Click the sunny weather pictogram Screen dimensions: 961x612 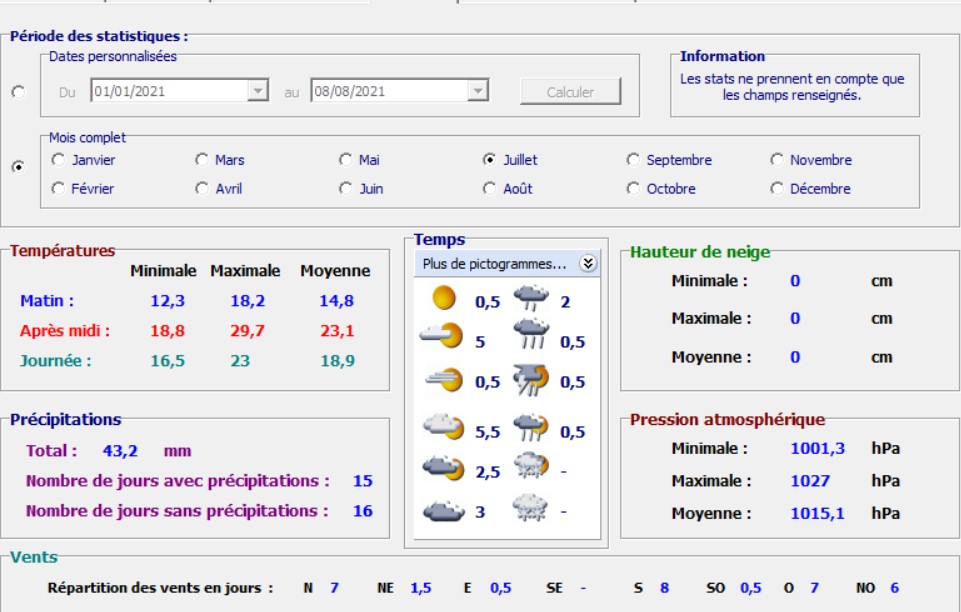click(444, 298)
